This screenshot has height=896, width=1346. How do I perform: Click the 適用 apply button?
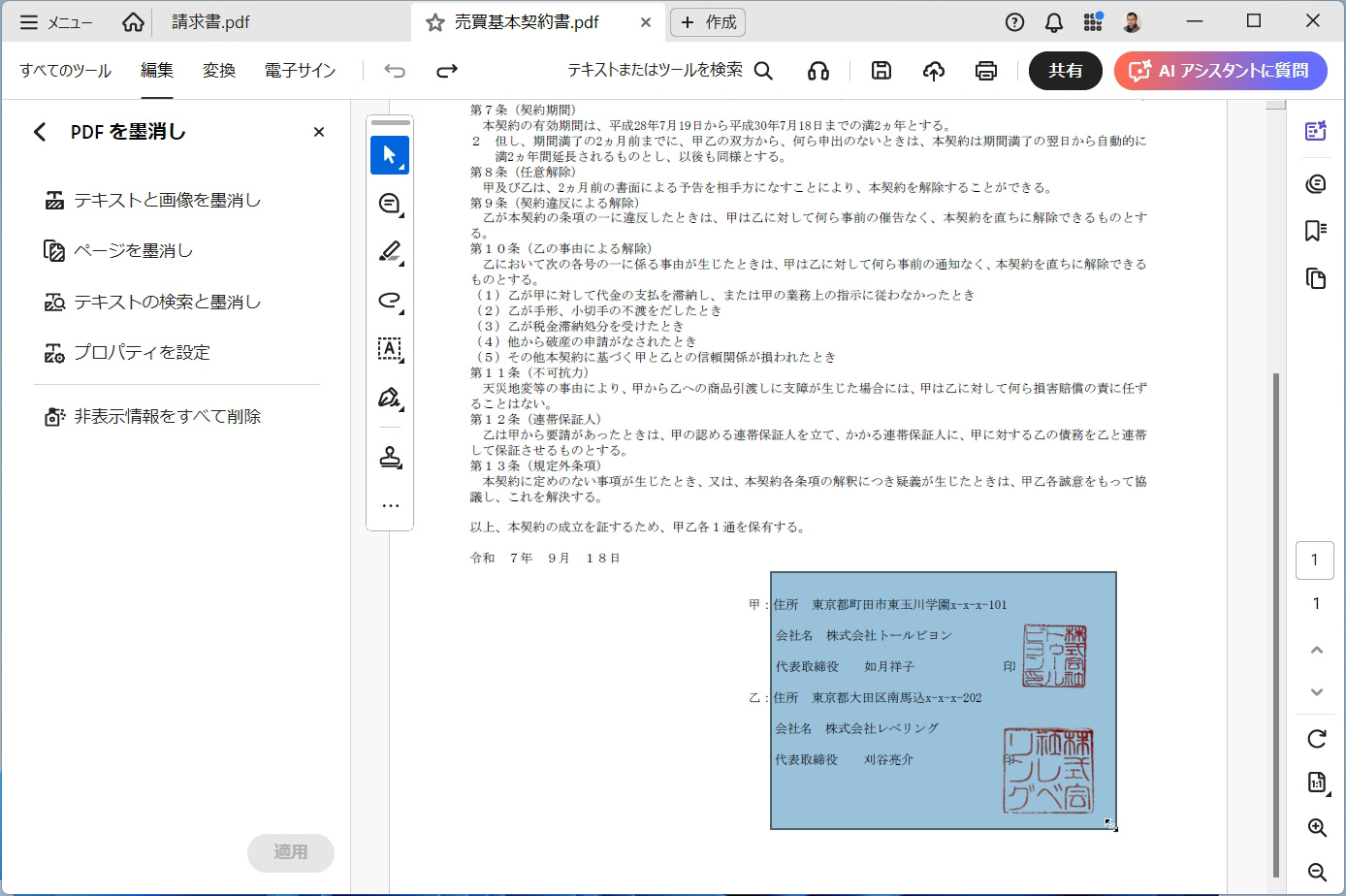point(291,852)
